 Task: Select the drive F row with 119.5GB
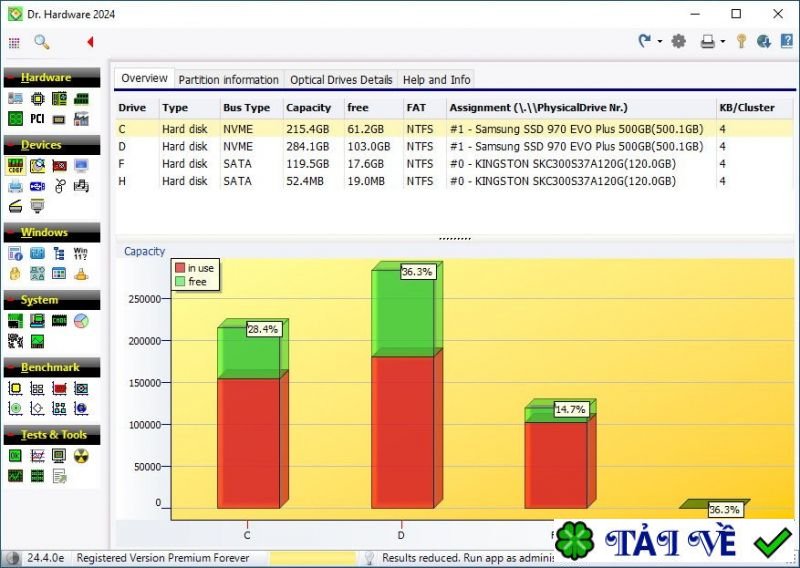[454, 164]
